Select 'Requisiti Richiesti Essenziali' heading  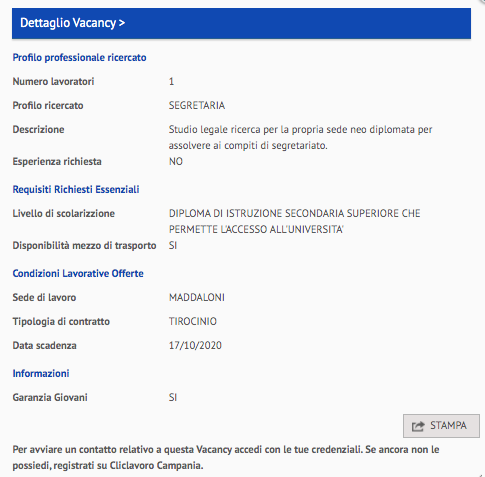pyautogui.click(x=76, y=190)
